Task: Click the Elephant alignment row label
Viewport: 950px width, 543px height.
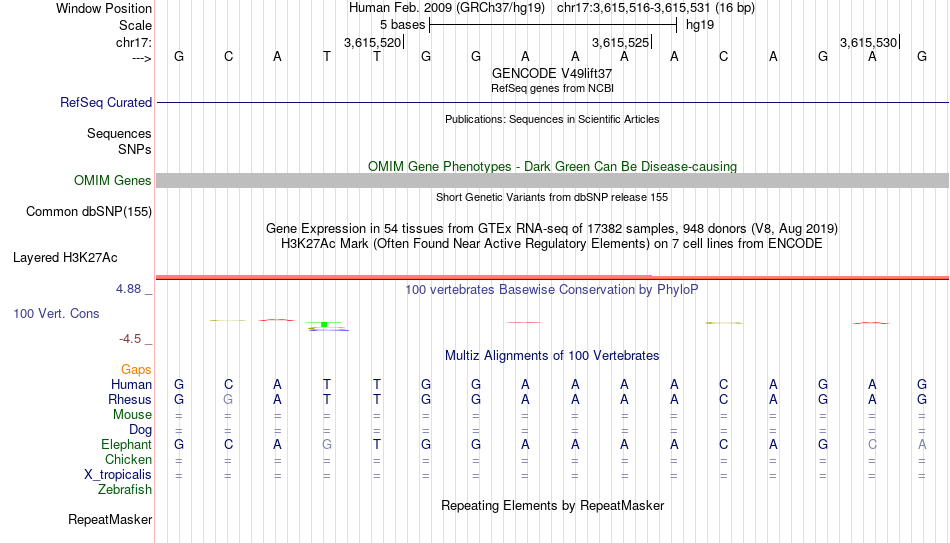Action: (x=126, y=445)
